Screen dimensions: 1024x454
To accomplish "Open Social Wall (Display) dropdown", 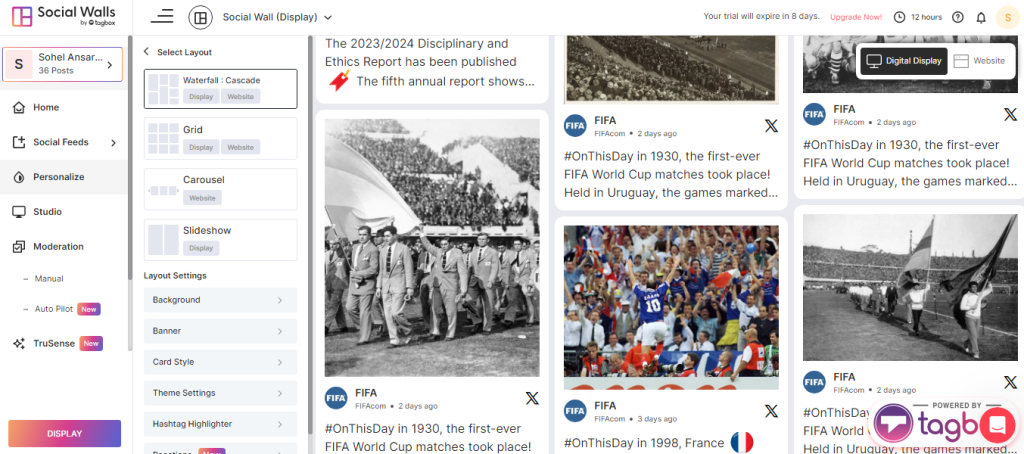I will click(278, 18).
